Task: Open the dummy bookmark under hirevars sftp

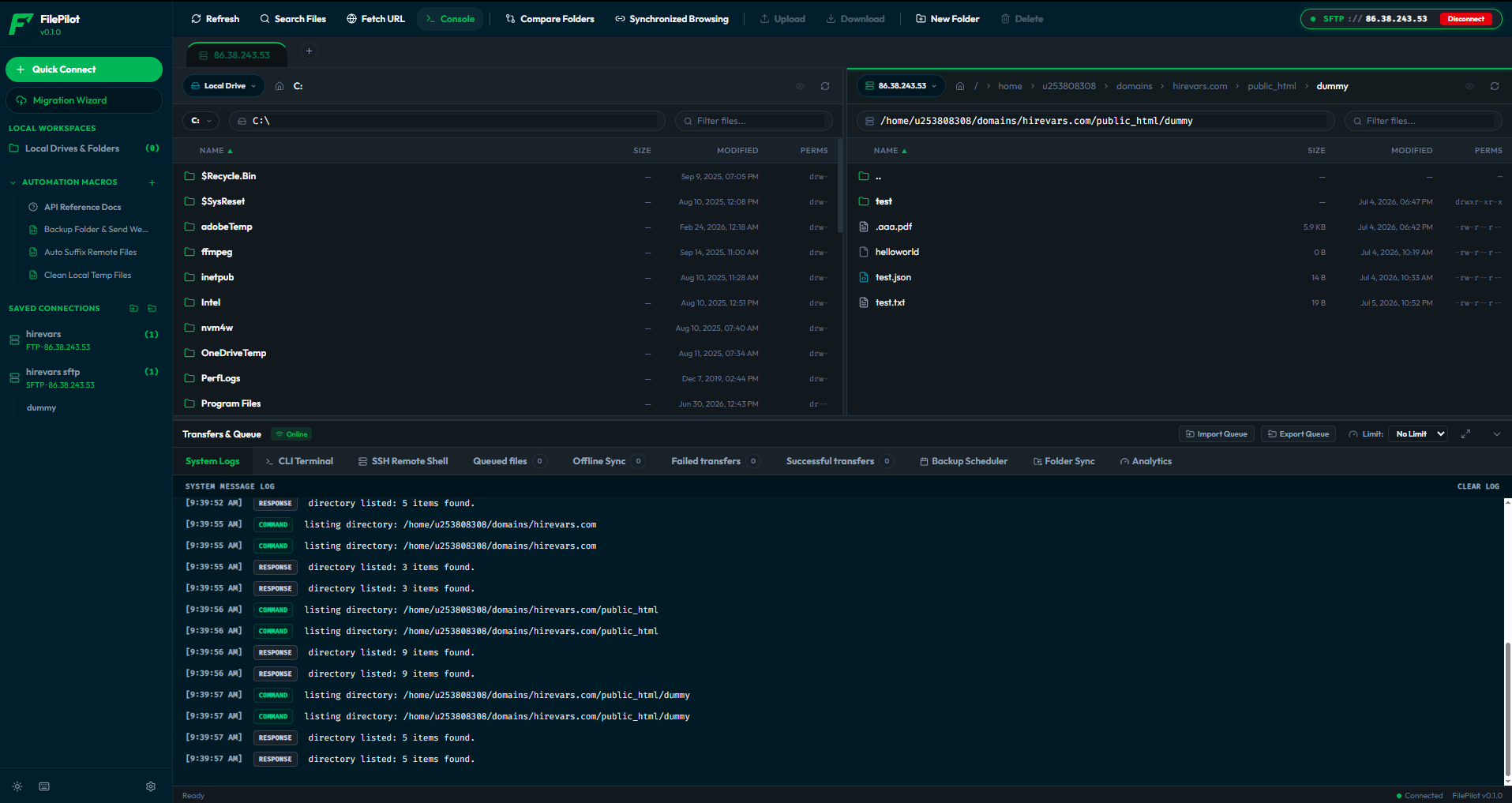Action: 41,408
